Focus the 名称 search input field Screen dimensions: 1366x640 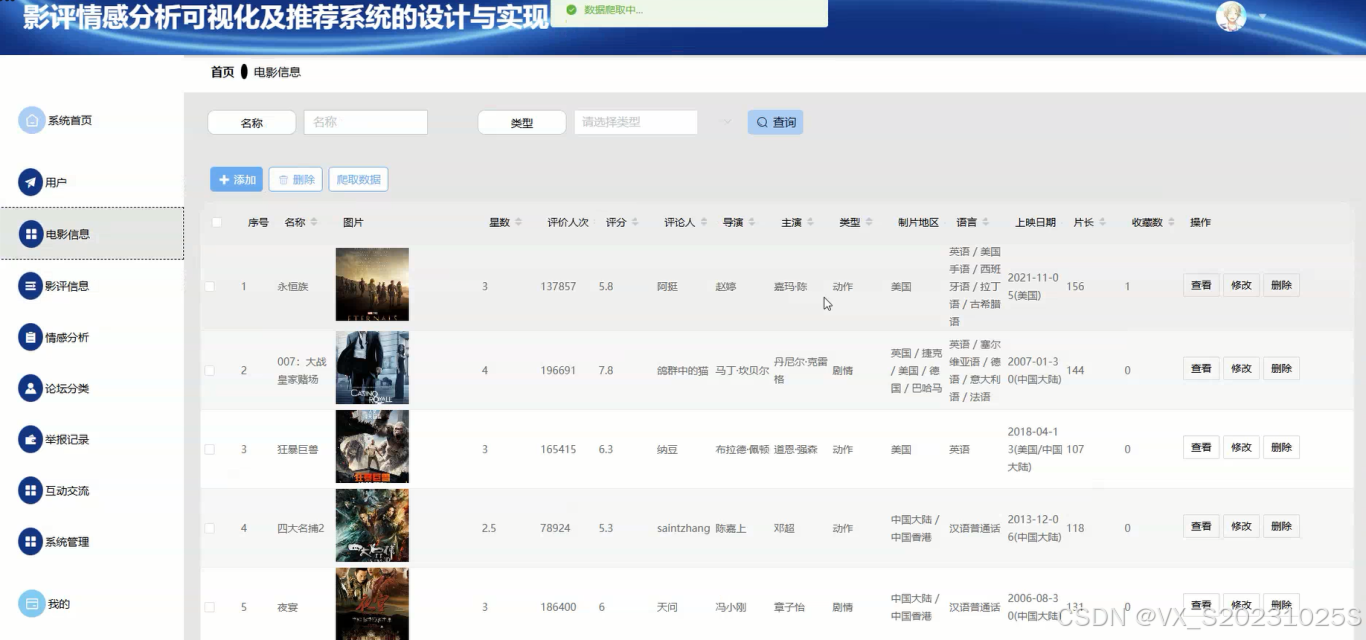365,122
